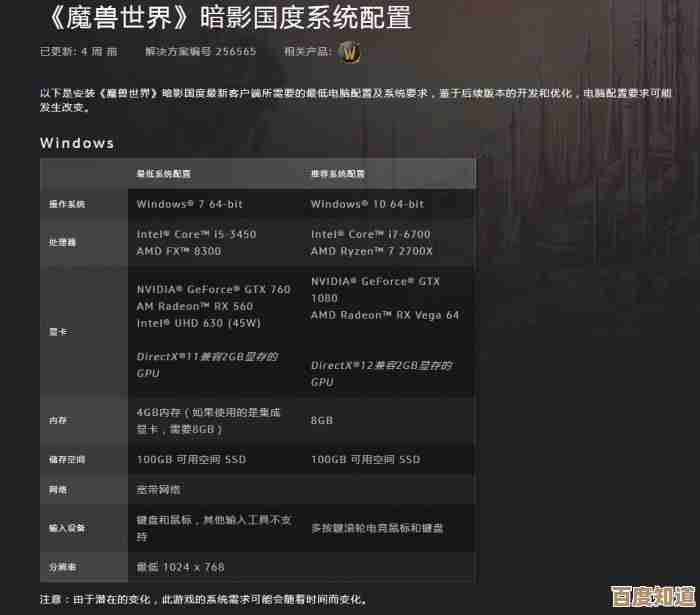Click the AMD FX 8300 text
The height and width of the screenshot is (615, 700).
[179, 251]
